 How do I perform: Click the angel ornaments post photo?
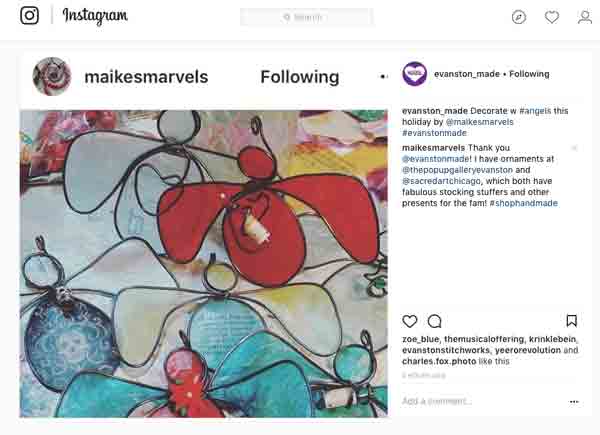click(203, 262)
